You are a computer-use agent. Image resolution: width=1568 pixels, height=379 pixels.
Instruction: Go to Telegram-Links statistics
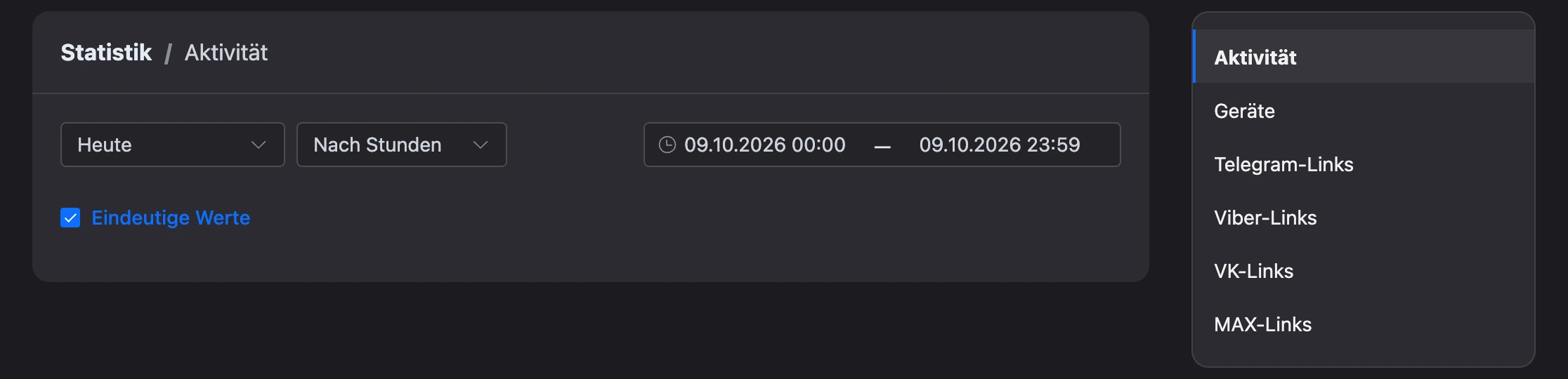click(1364, 164)
